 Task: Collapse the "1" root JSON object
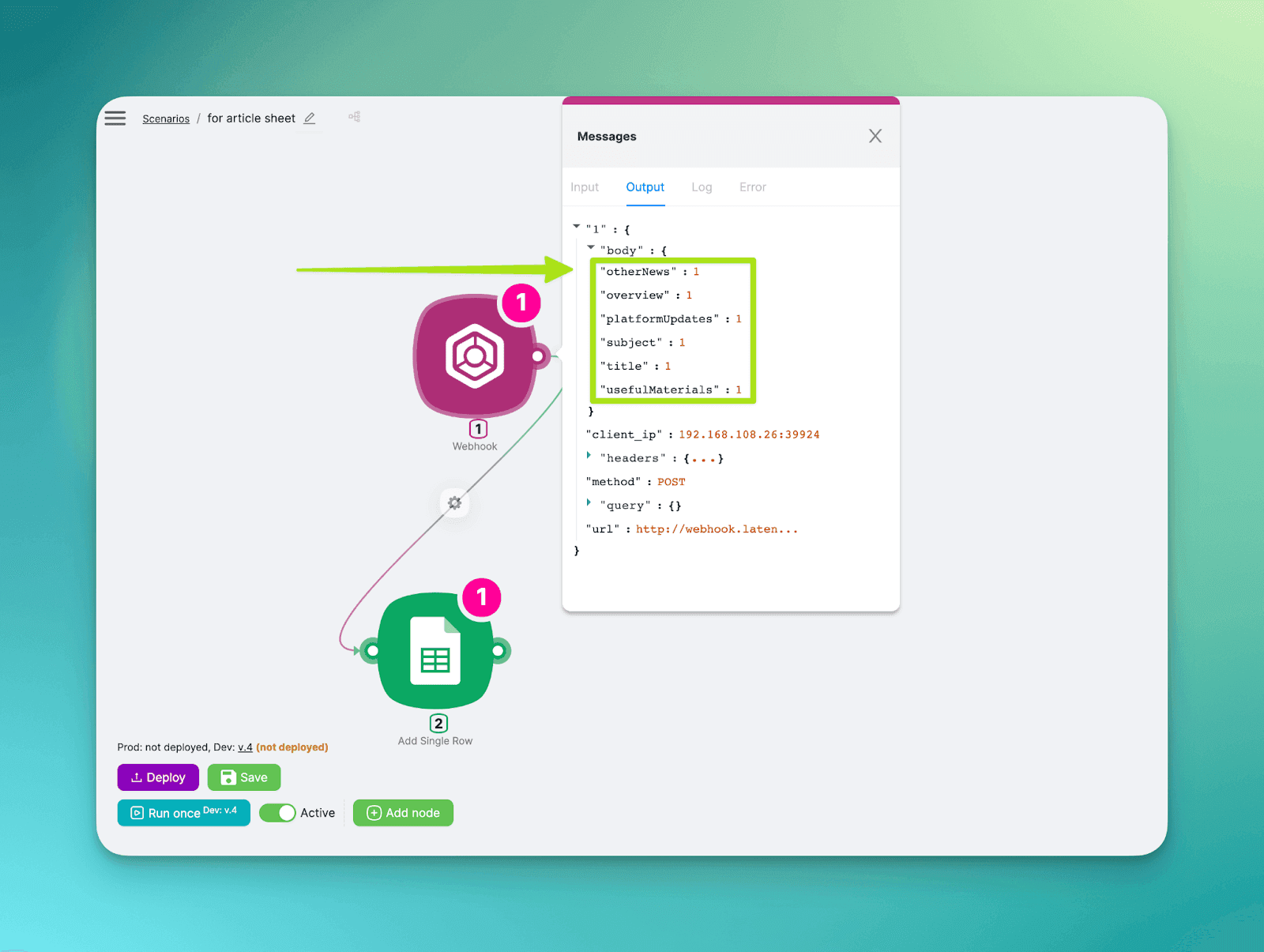[577, 227]
